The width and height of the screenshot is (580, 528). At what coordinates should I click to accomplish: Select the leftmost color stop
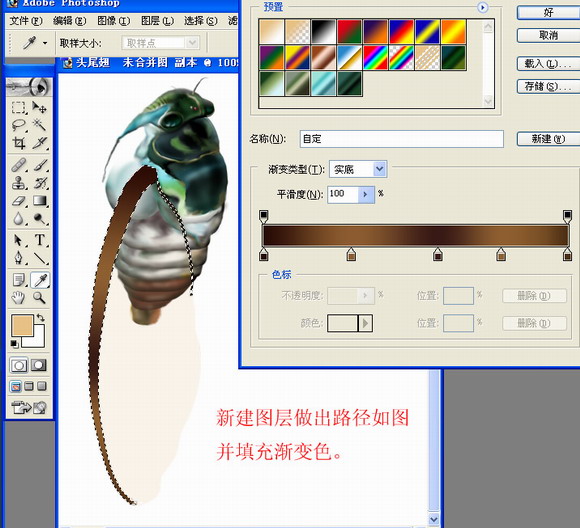(264, 254)
